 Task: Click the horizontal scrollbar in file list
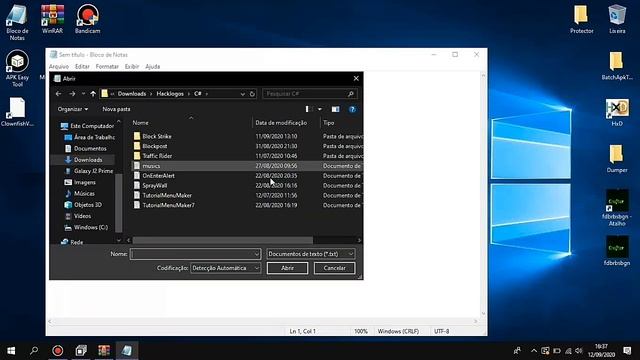coord(223,240)
